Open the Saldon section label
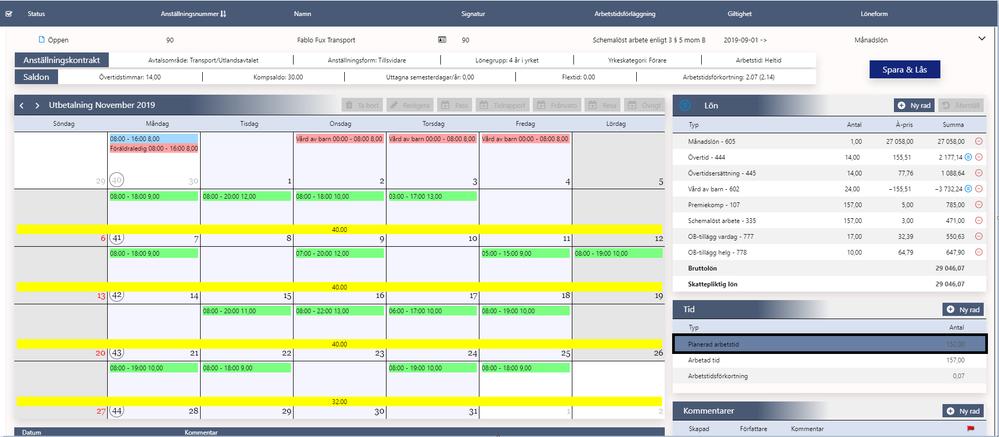The height and width of the screenshot is (437, 999). click(36, 76)
